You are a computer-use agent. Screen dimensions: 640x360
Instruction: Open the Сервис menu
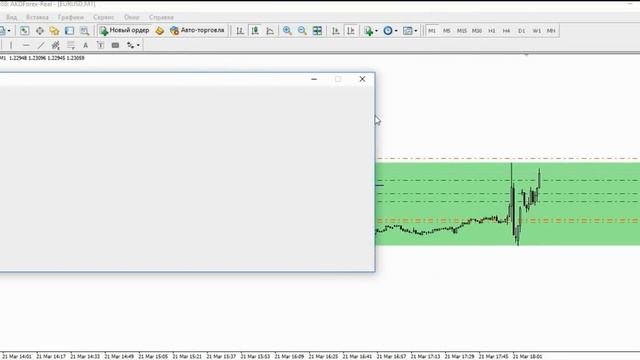point(104,17)
